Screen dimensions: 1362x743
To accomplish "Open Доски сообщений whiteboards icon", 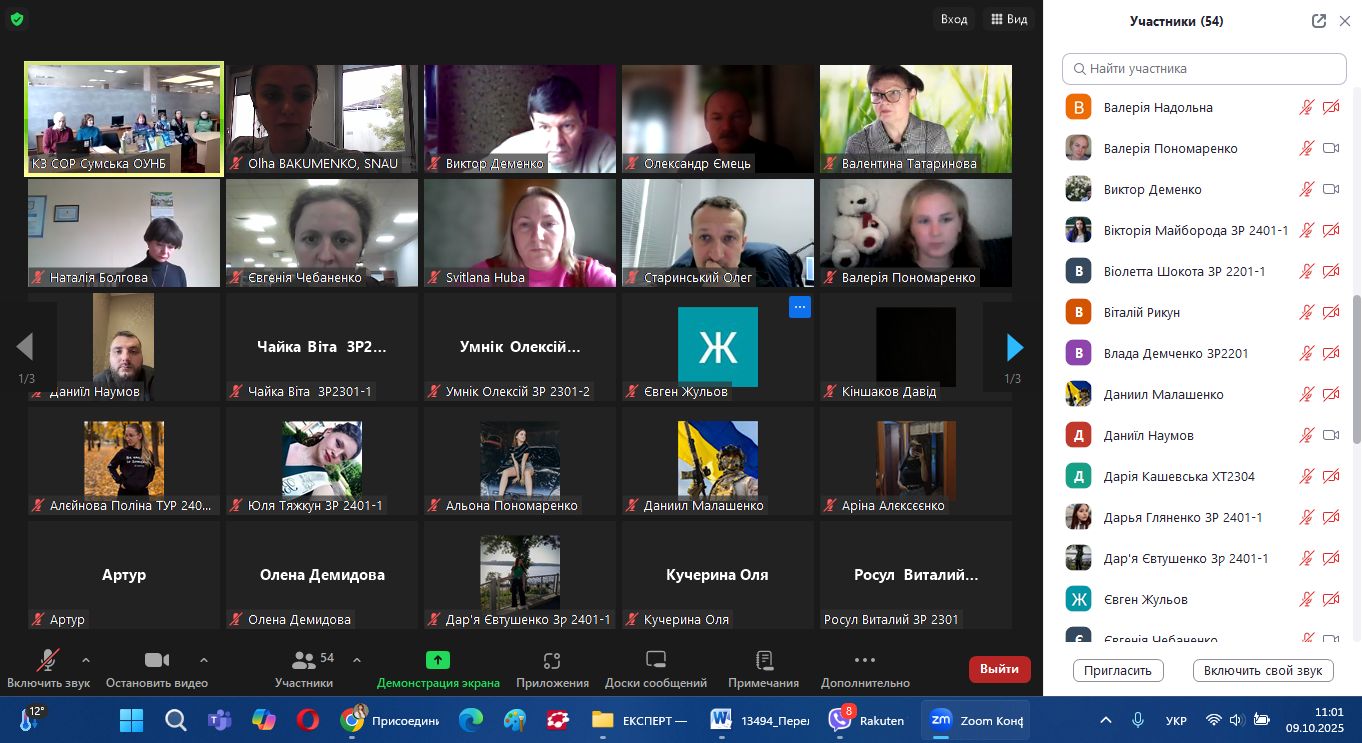I will (656, 661).
